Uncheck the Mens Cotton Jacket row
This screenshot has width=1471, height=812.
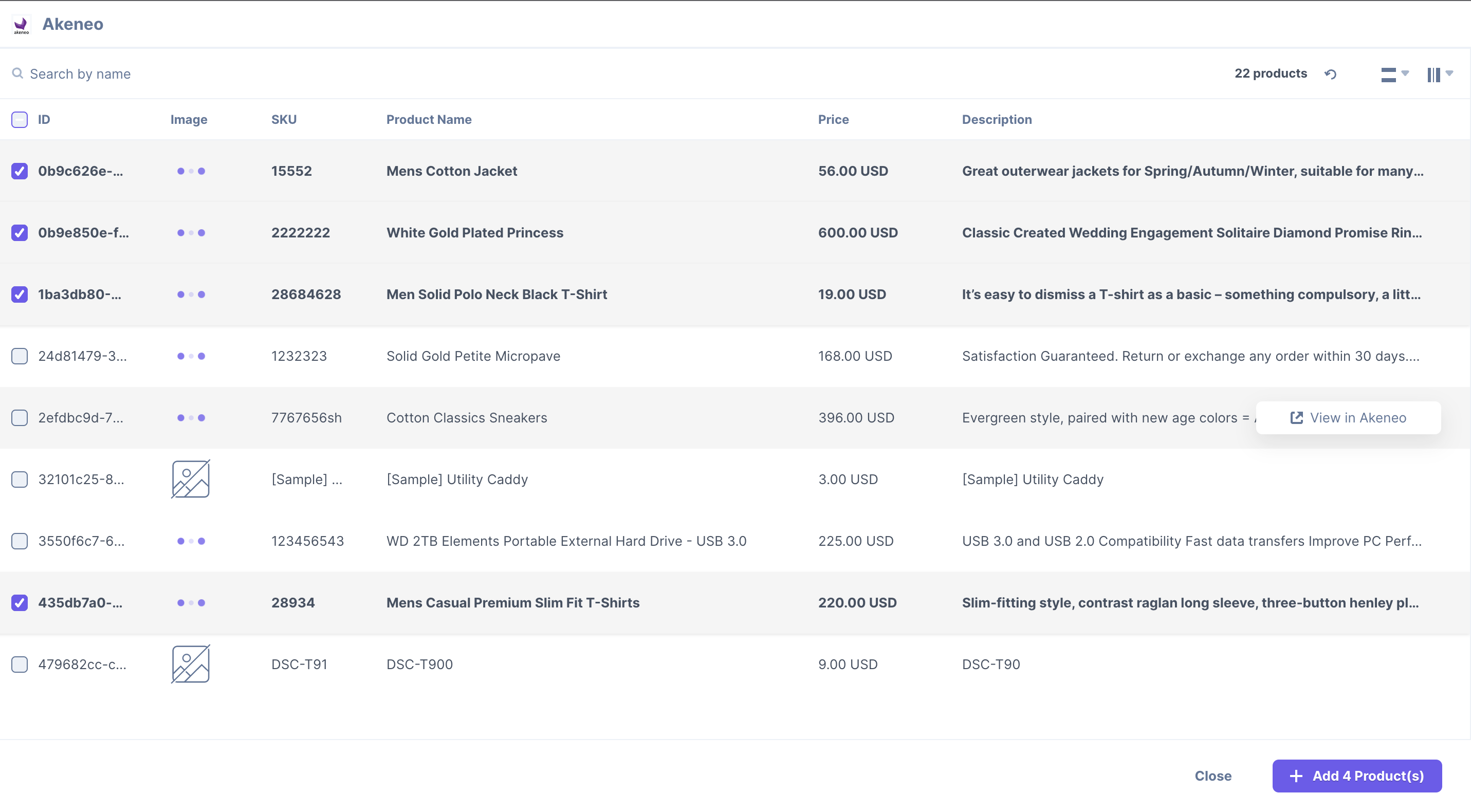point(20,171)
